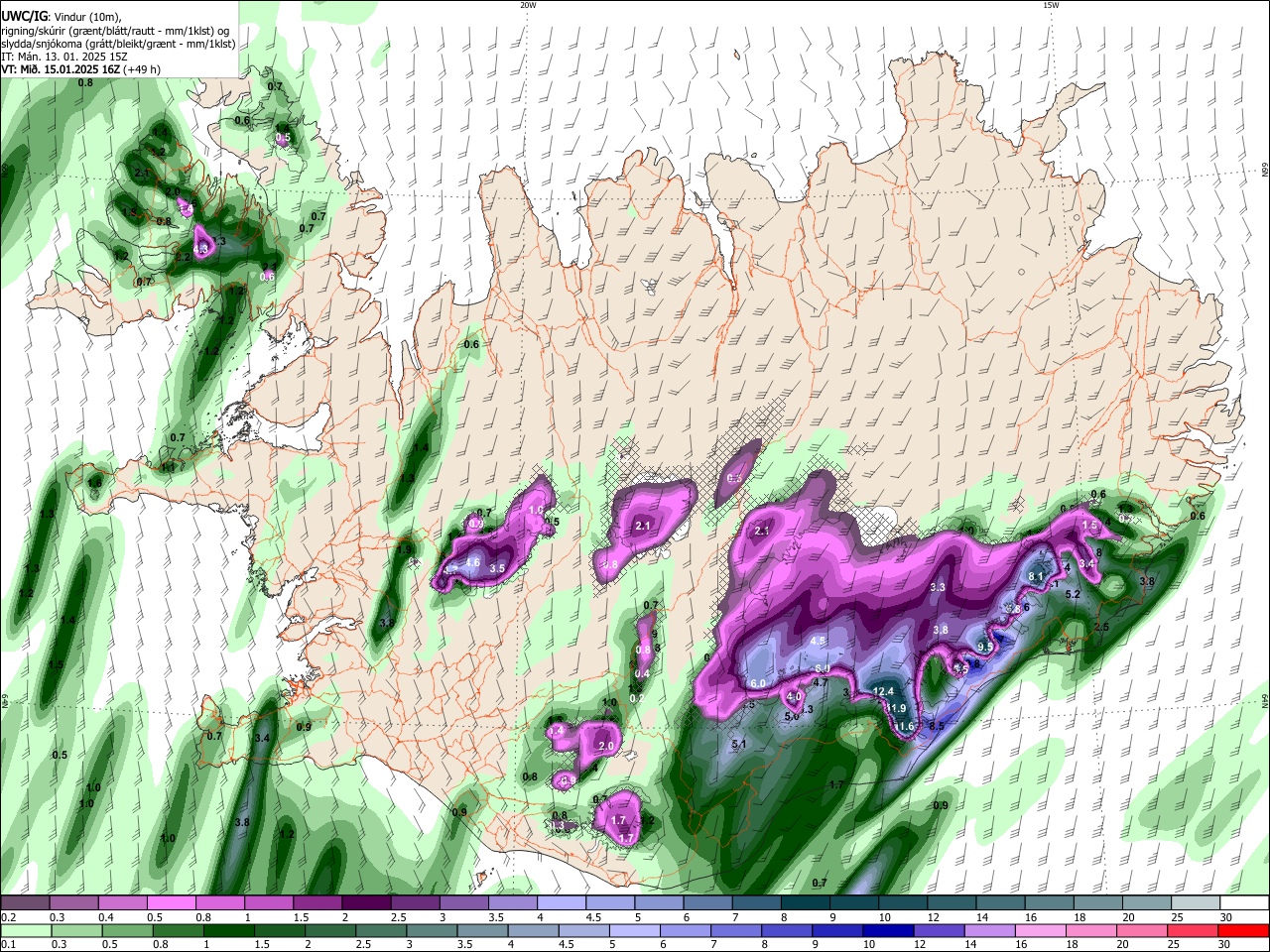Click the 8.5 precipitation value on the map
The width and height of the screenshot is (1270, 952).
pyautogui.click(x=937, y=726)
